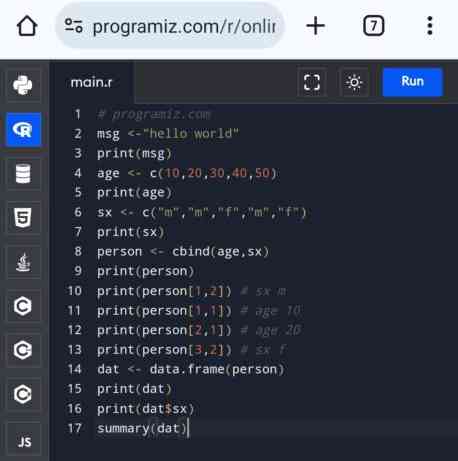Open the C compiler hexagon icon
458x461 pixels.
pos(23,306)
